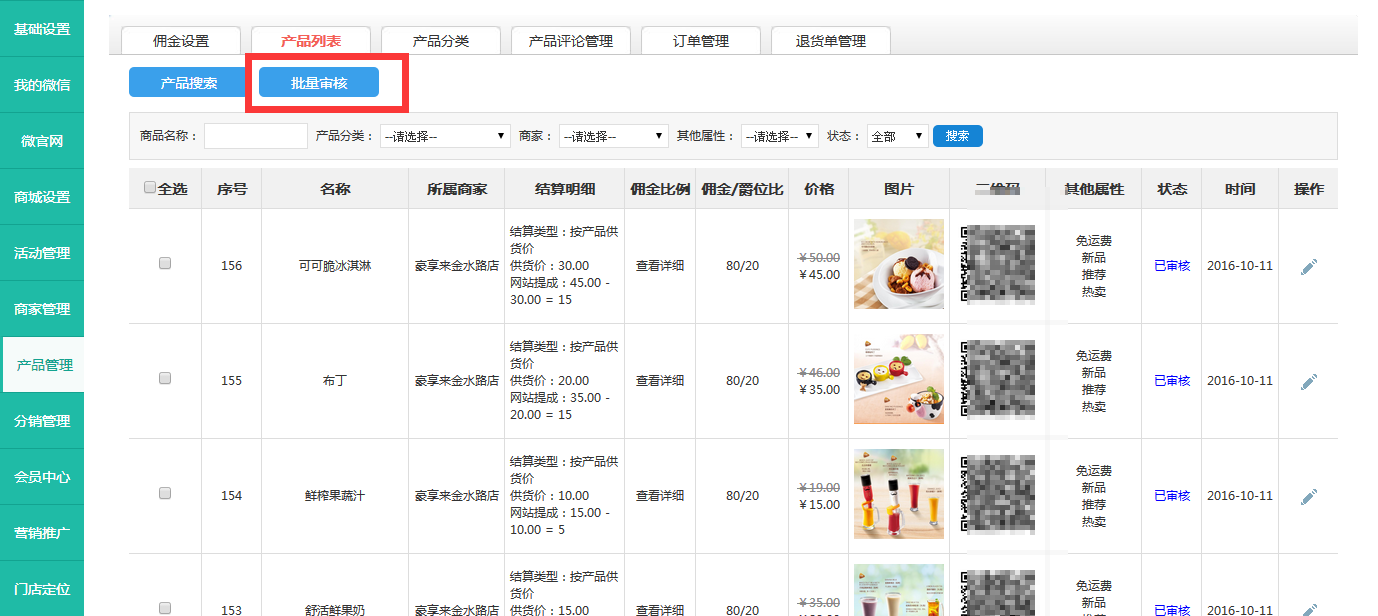Click the blue 搜索 button

(x=957, y=136)
